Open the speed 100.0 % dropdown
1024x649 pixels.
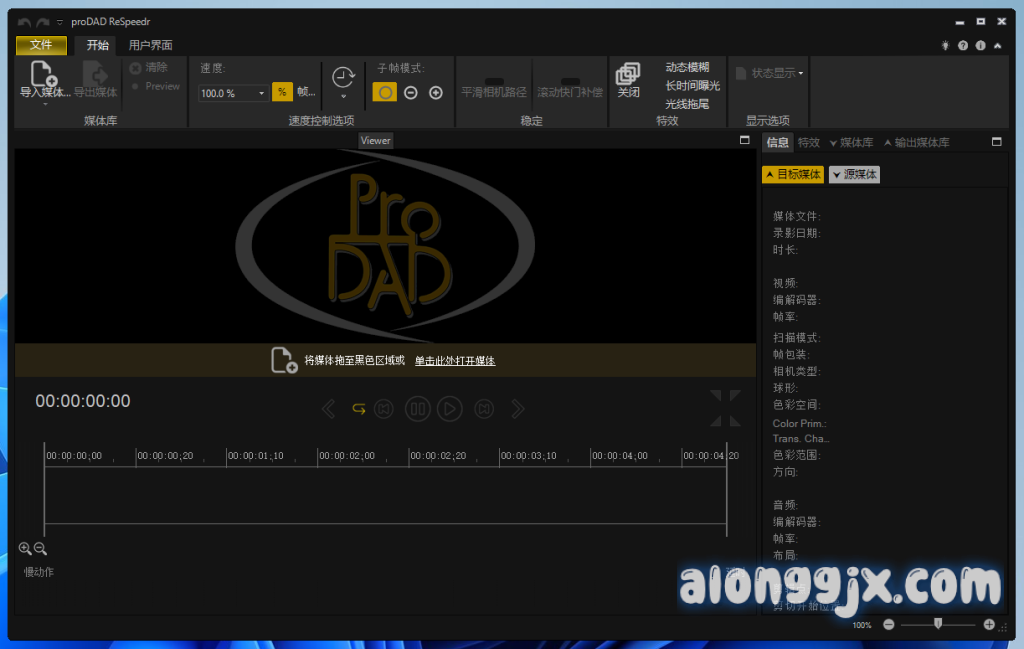(x=262, y=93)
